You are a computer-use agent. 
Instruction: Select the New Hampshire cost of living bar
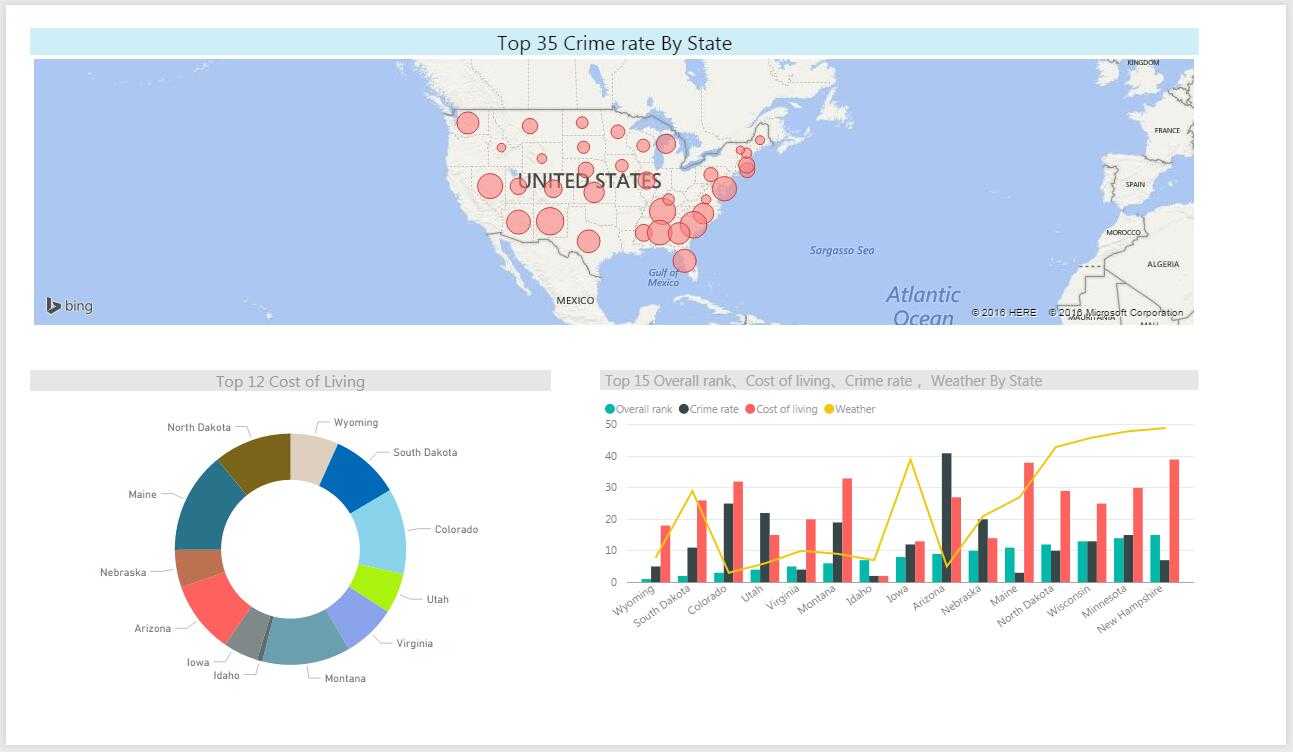pyautogui.click(x=1174, y=520)
